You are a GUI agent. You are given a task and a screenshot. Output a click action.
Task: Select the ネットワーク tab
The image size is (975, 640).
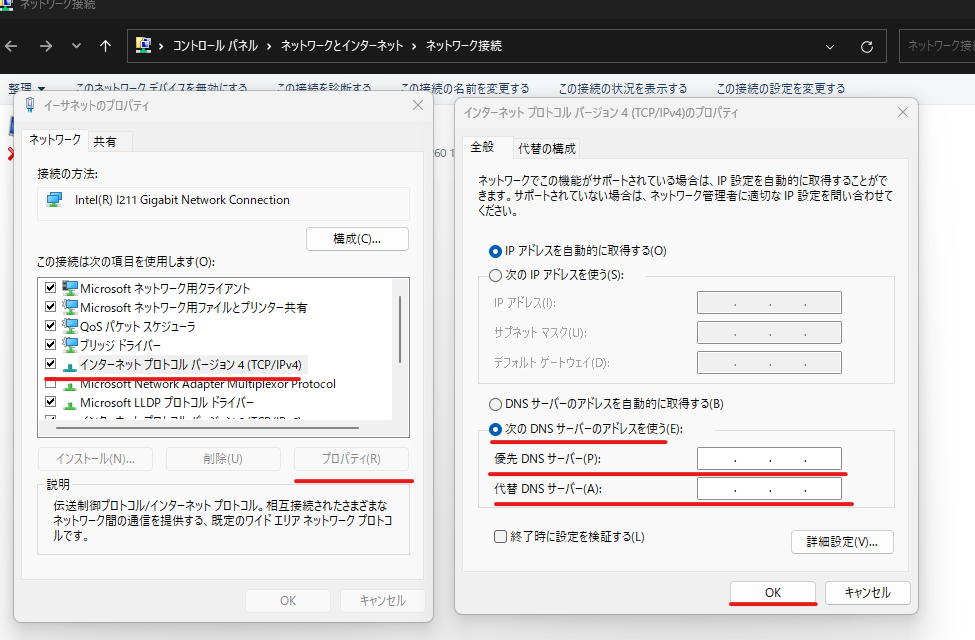55,140
